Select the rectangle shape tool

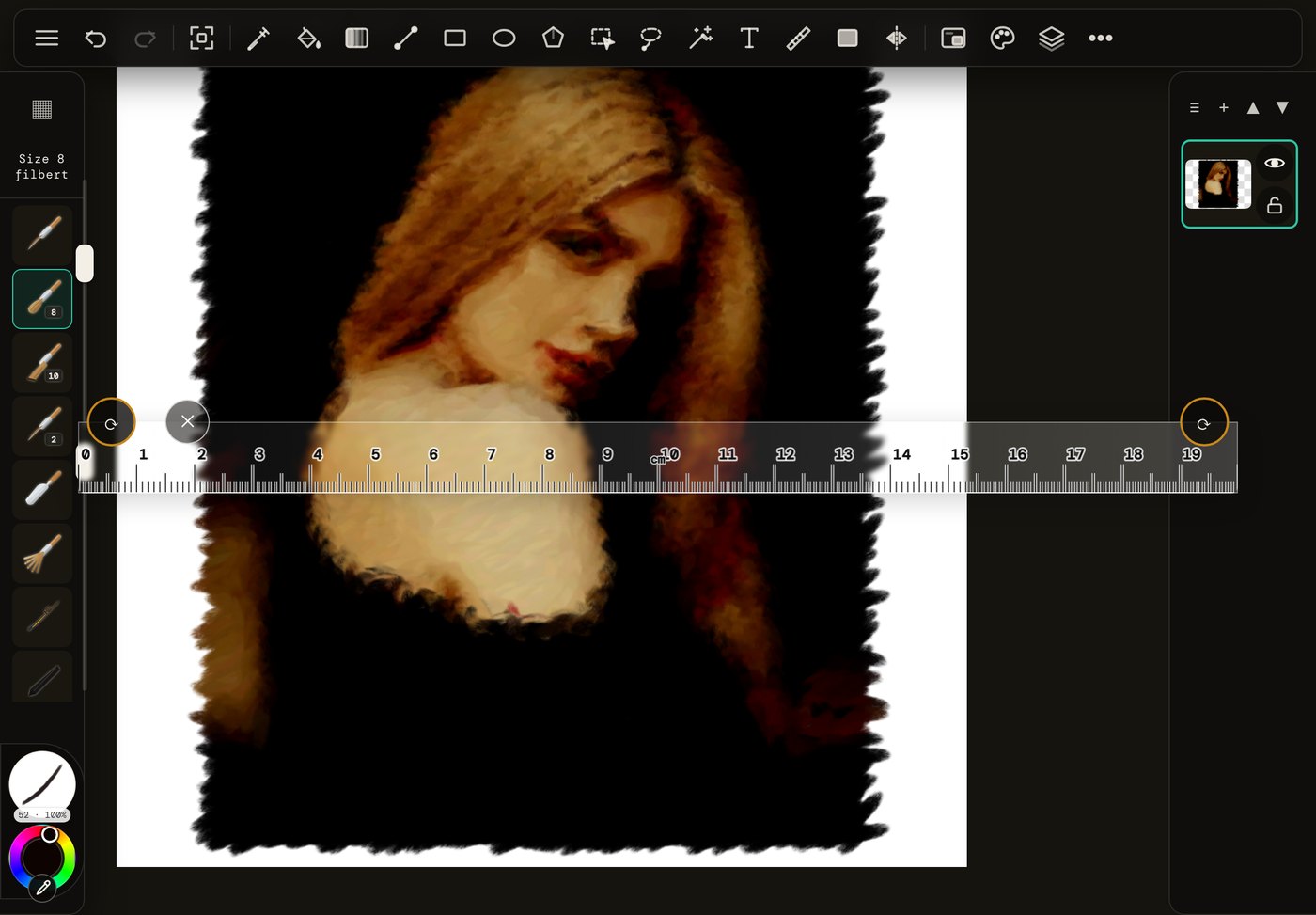tap(455, 39)
